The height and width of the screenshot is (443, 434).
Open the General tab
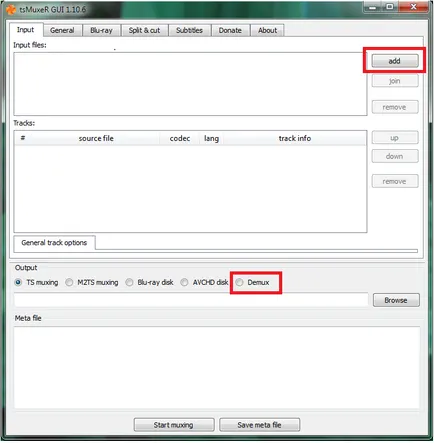pyautogui.click(x=62, y=30)
